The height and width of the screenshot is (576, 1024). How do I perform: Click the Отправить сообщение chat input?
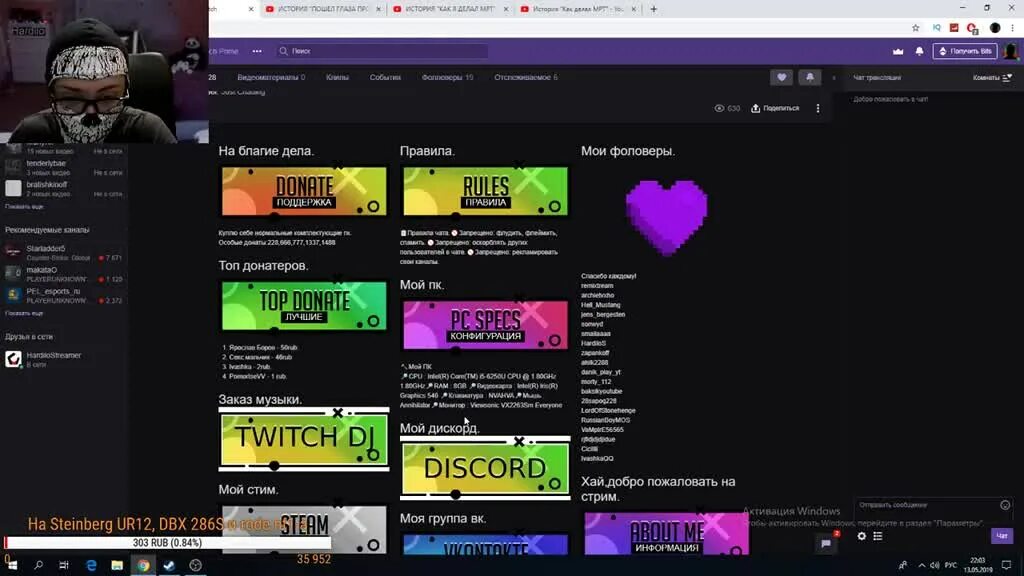927,505
